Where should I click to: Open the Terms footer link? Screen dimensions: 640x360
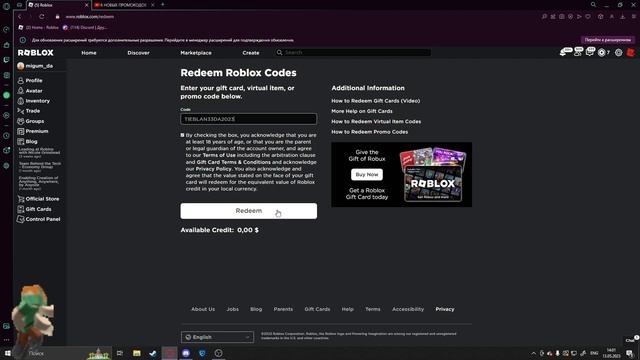pos(373,309)
